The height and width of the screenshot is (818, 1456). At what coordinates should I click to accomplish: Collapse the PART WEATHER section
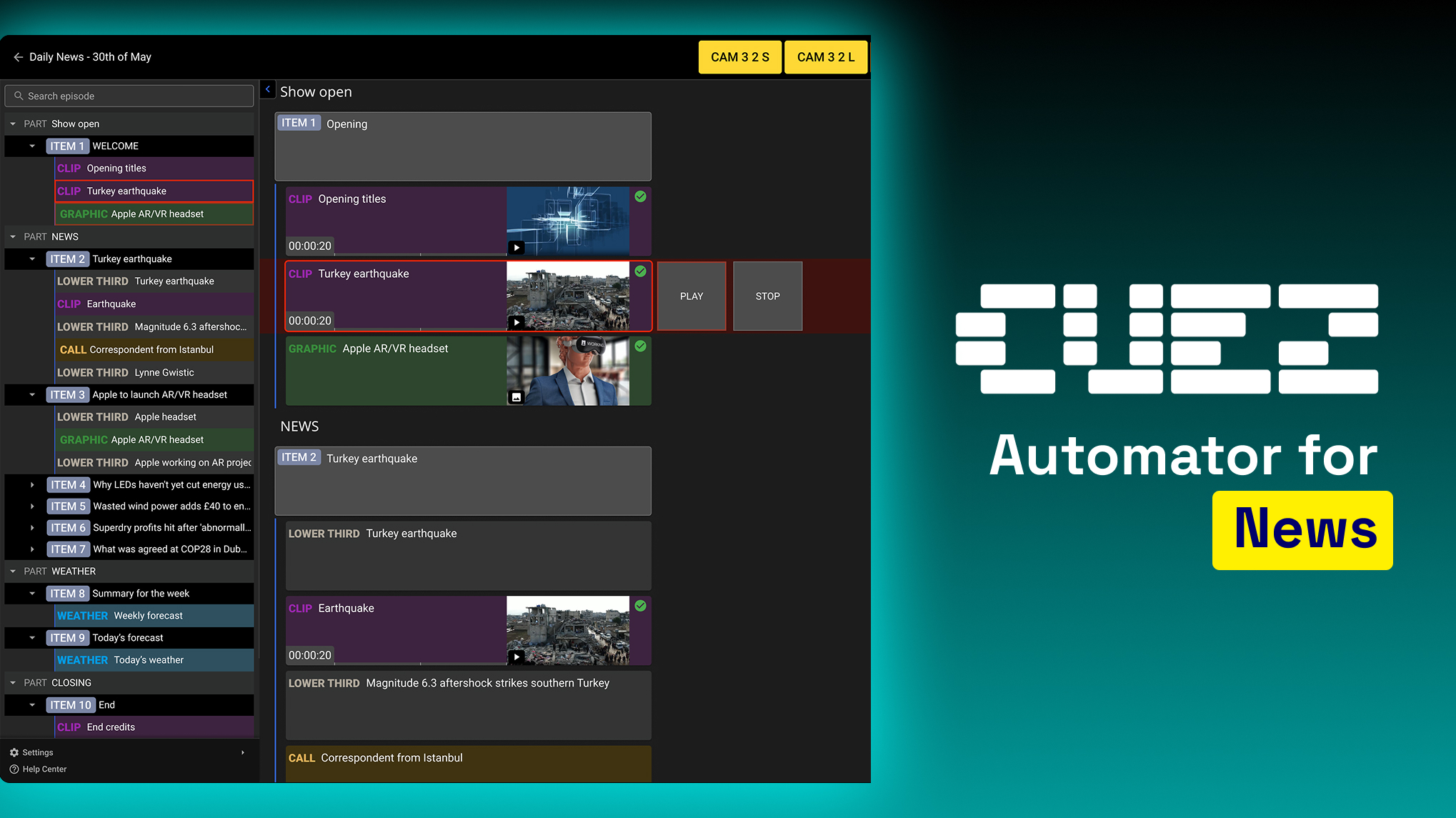[13, 571]
